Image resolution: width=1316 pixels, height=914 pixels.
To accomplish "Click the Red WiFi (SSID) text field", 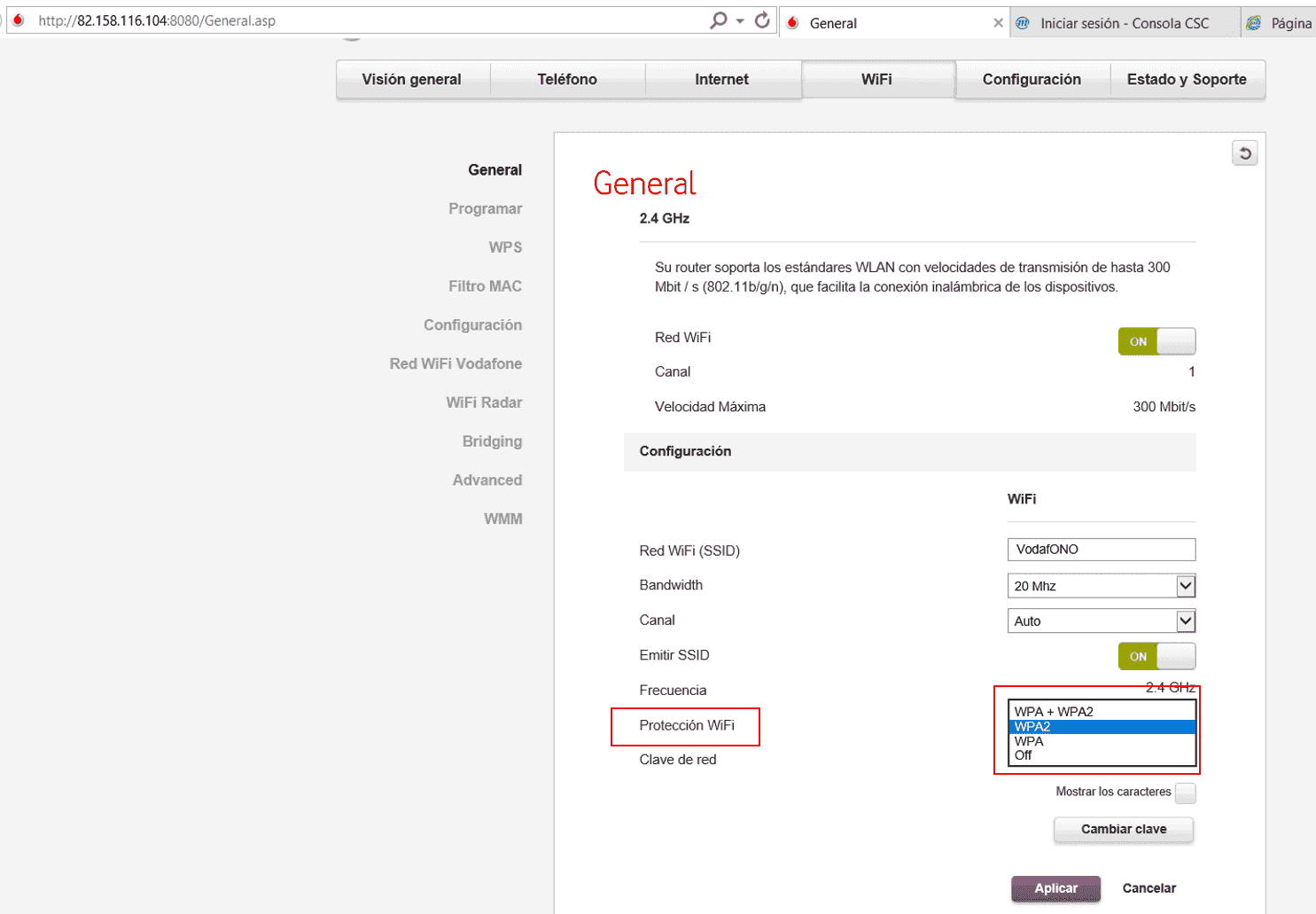I will point(1101,550).
